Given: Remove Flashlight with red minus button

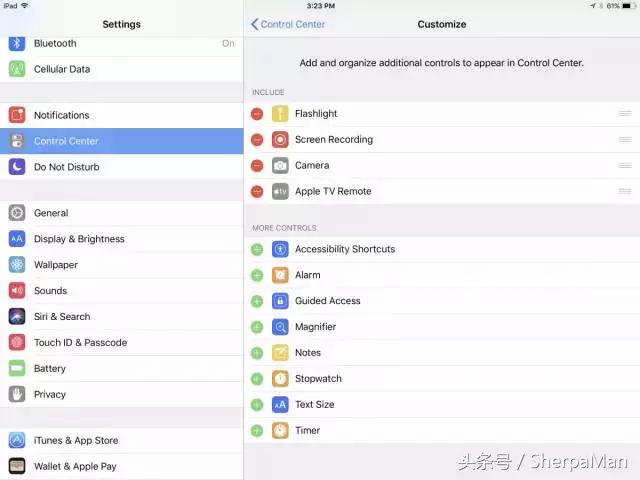Looking at the screenshot, I should coord(257,114).
